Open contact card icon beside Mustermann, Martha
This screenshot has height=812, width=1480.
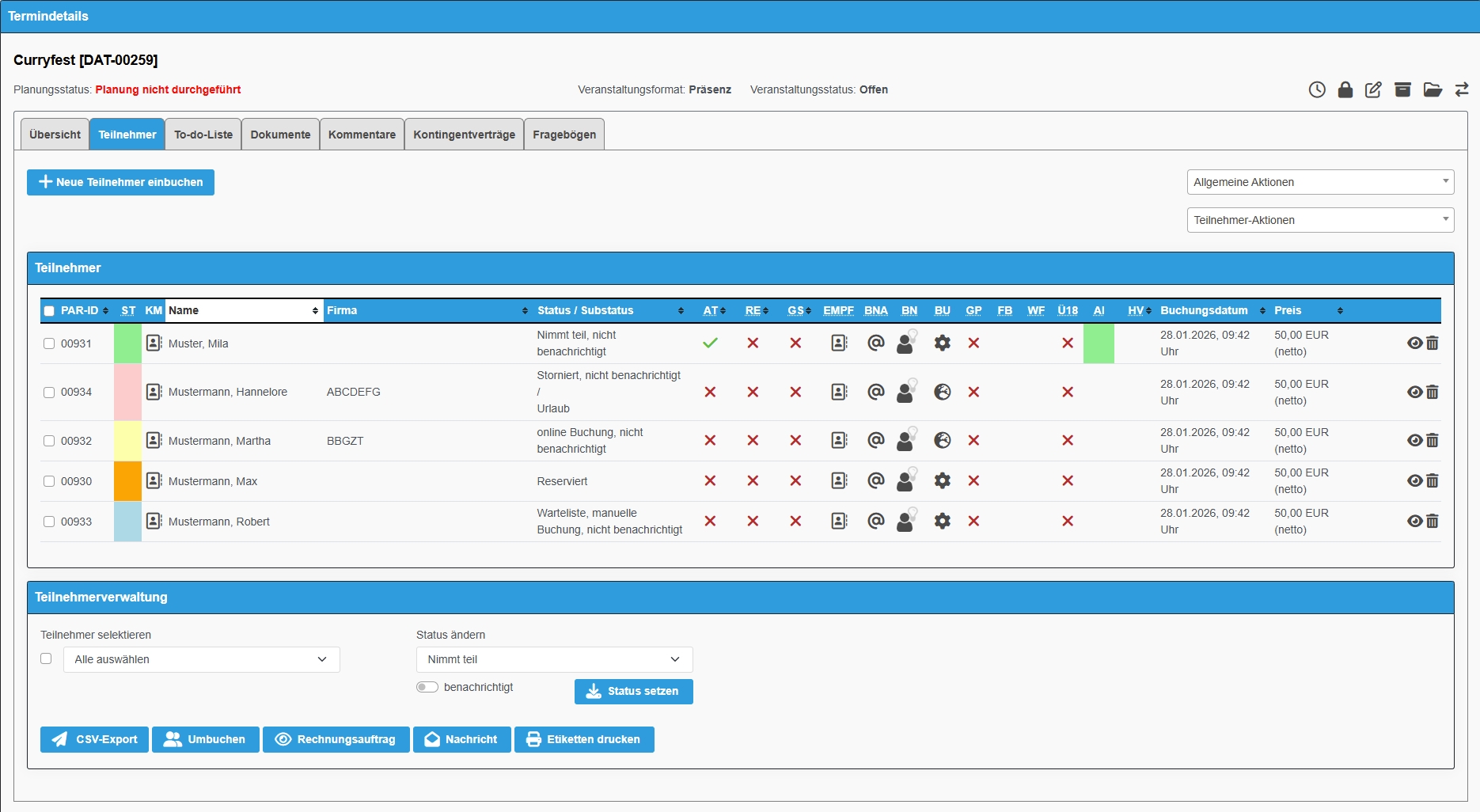coord(154,441)
